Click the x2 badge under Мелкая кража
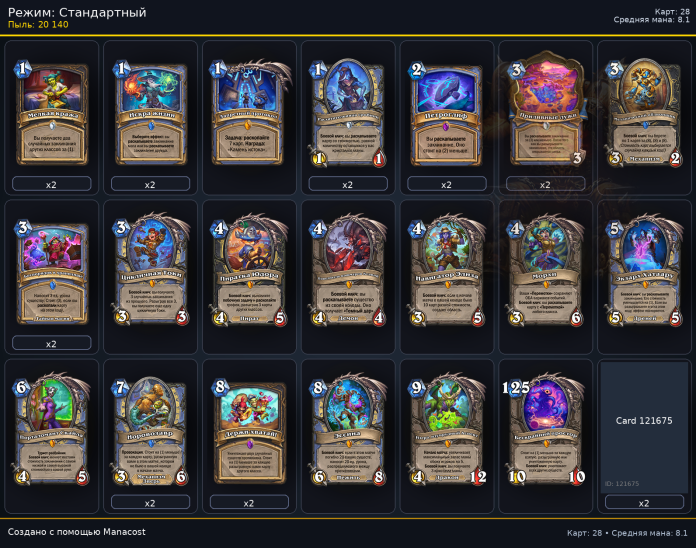The image size is (696, 548). pos(51,184)
